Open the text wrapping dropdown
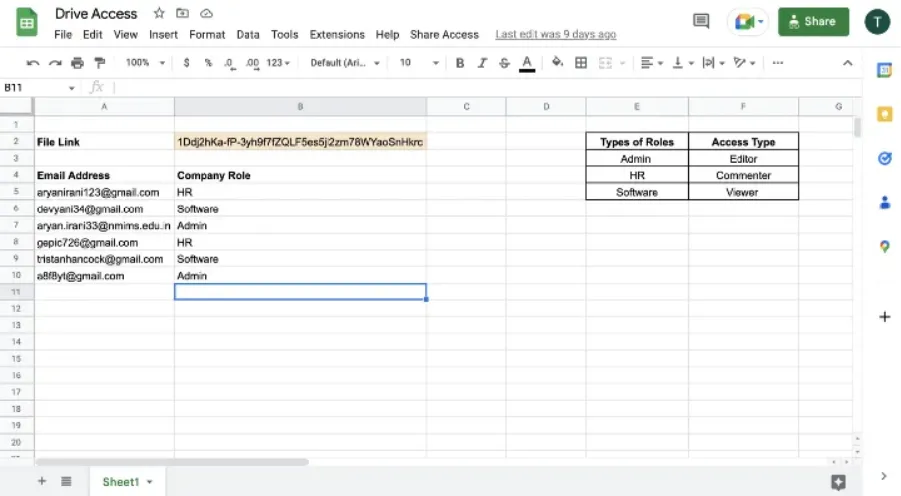The width and height of the screenshot is (901, 496). [x=713, y=63]
